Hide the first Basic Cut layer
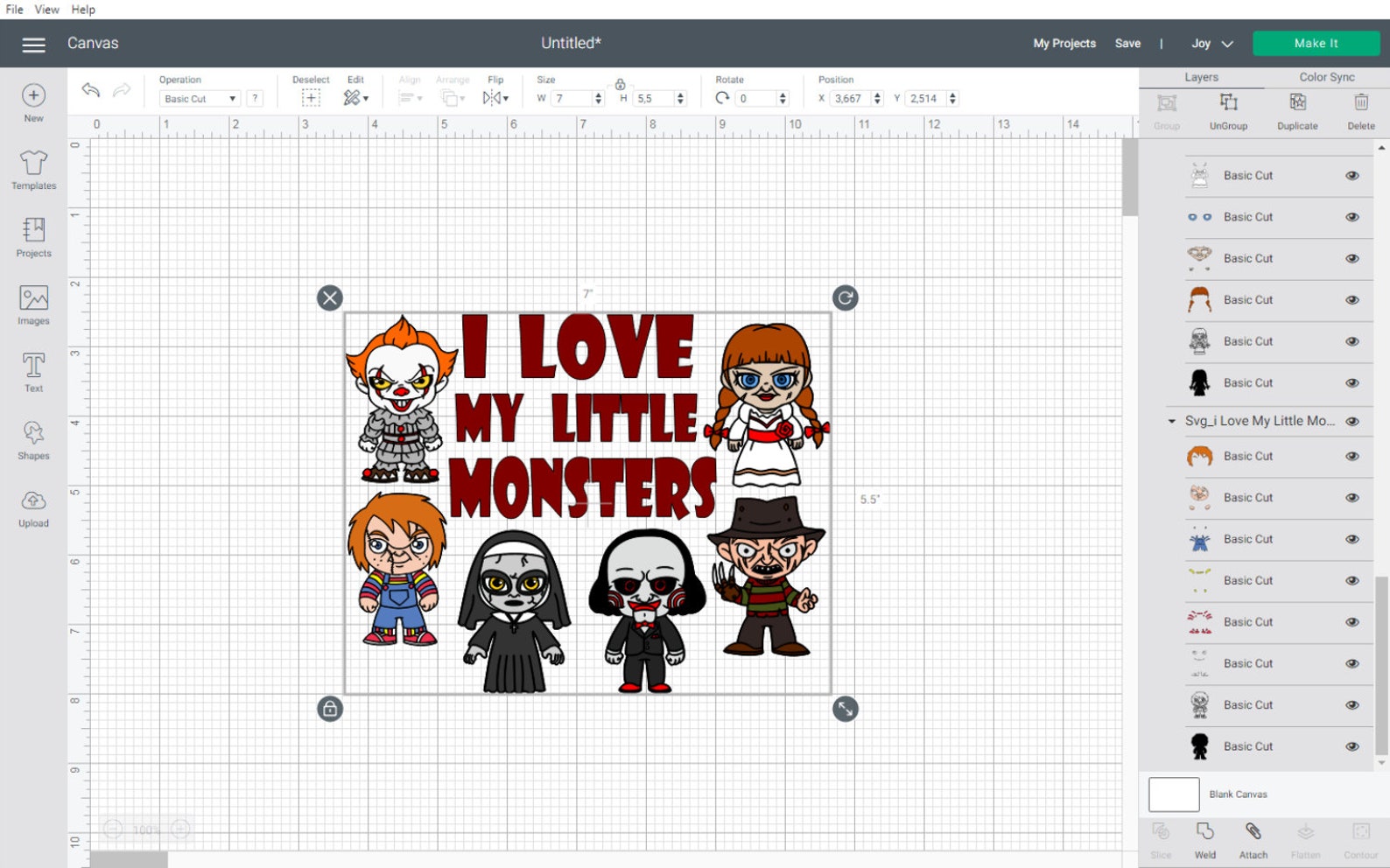The width and height of the screenshot is (1390, 868). [x=1352, y=176]
